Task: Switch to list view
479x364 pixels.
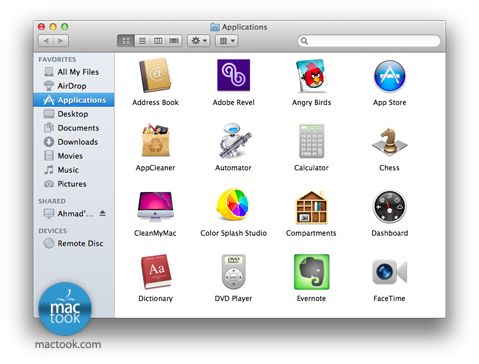Action: (x=142, y=41)
